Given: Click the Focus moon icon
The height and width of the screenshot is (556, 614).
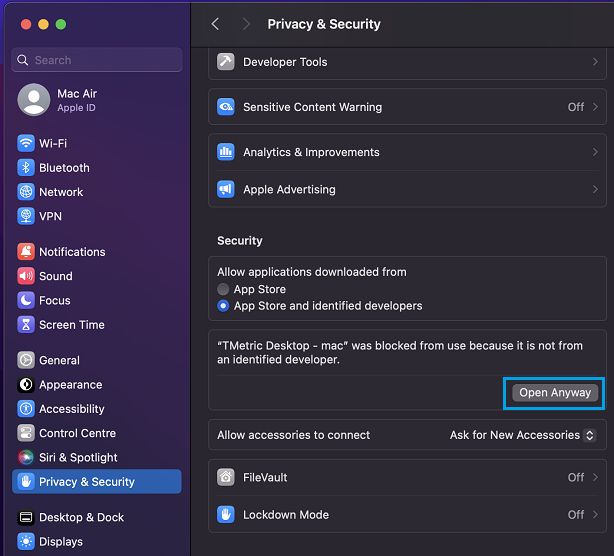Looking at the screenshot, I should [26, 300].
